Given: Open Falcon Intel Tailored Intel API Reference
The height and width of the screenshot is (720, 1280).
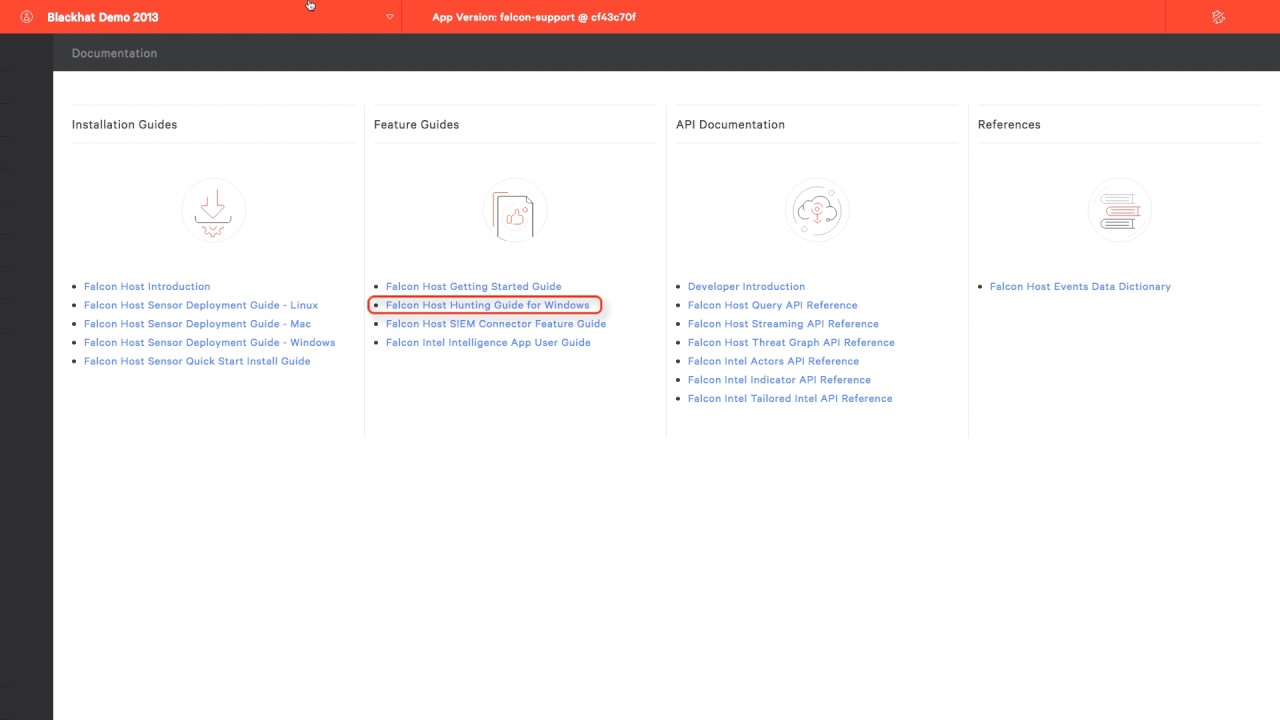Looking at the screenshot, I should click(x=790, y=398).
